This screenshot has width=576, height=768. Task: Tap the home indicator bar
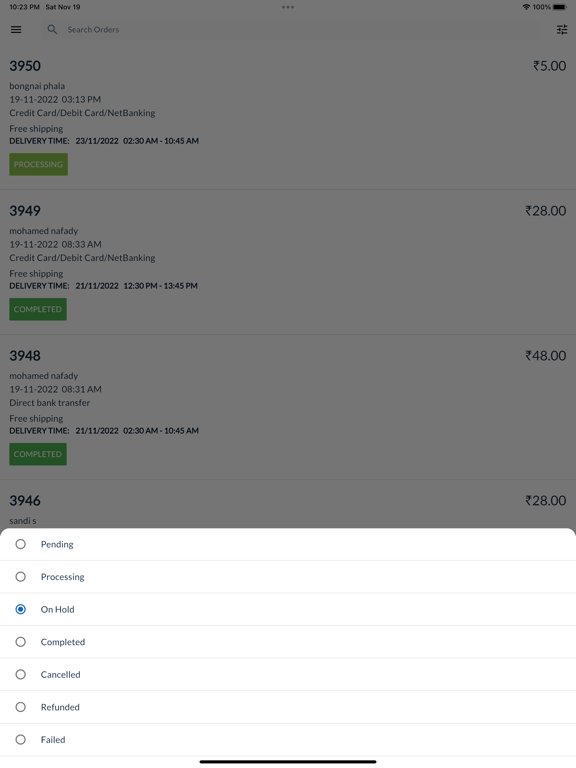click(288, 762)
